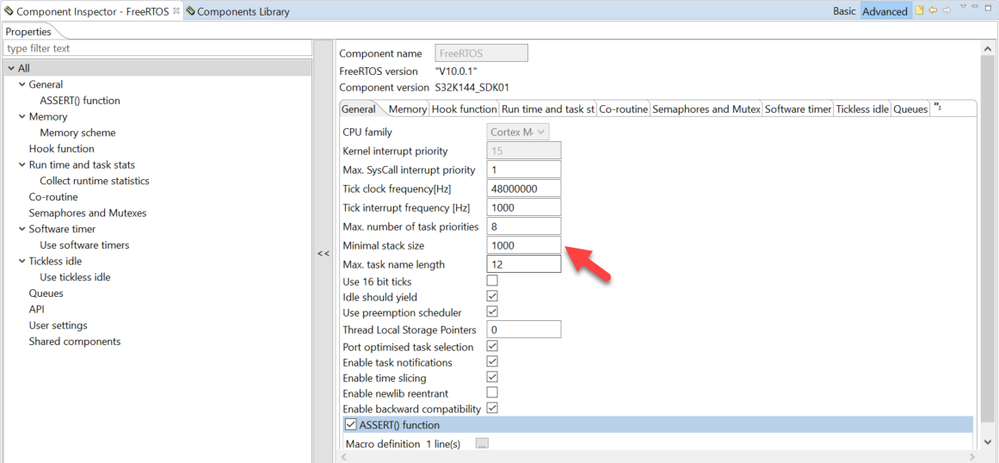
Task: Toggle Enable backward compatibility checkbox
Action: 492,408
